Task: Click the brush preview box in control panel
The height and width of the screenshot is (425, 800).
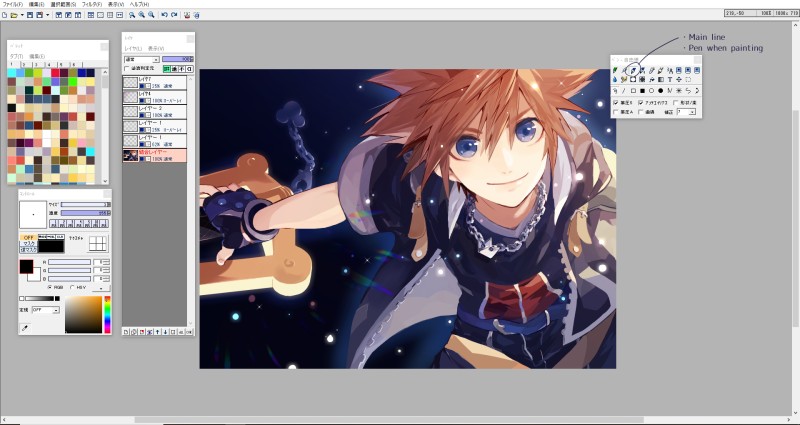Action: pyautogui.click(x=33, y=214)
